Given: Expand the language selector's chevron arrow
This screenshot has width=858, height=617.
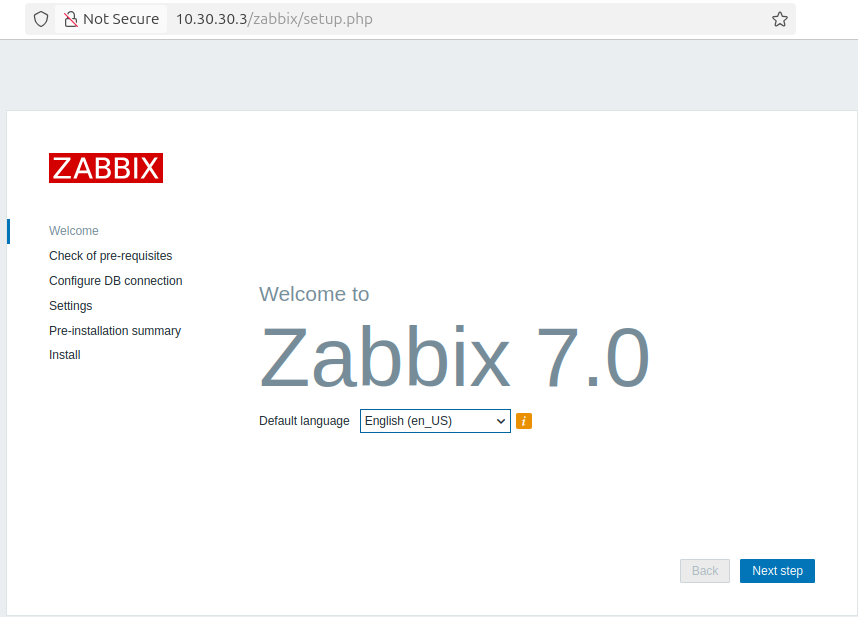Looking at the screenshot, I should [x=501, y=421].
